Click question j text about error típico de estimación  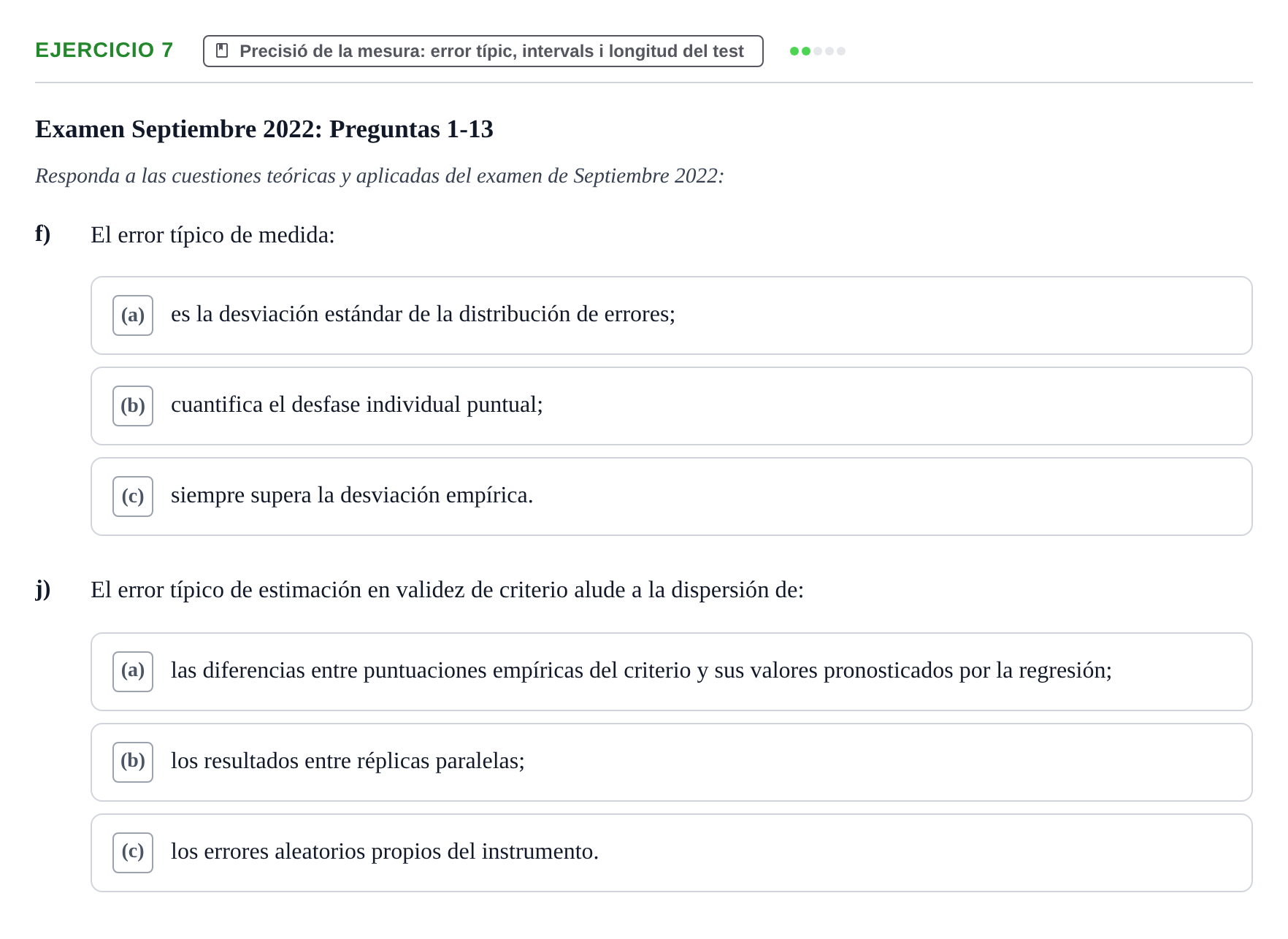point(447,590)
